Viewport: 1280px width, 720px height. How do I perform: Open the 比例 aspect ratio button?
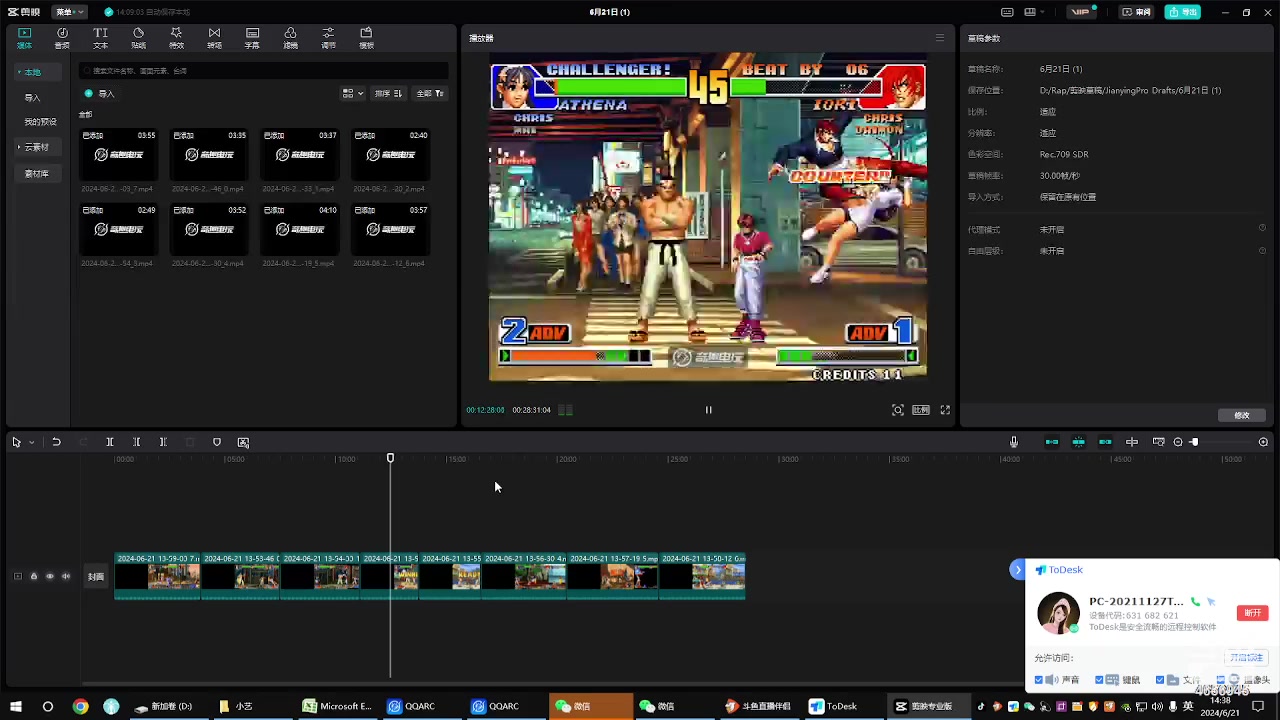click(921, 410)
